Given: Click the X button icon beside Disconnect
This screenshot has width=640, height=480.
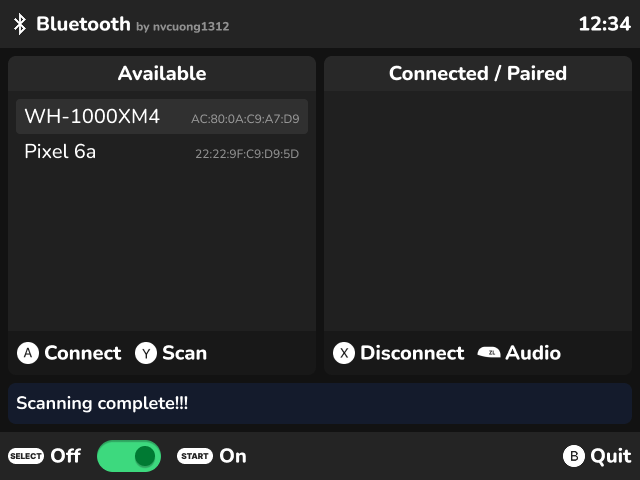Looking at the screenshot, I should (x=344, y=353).
